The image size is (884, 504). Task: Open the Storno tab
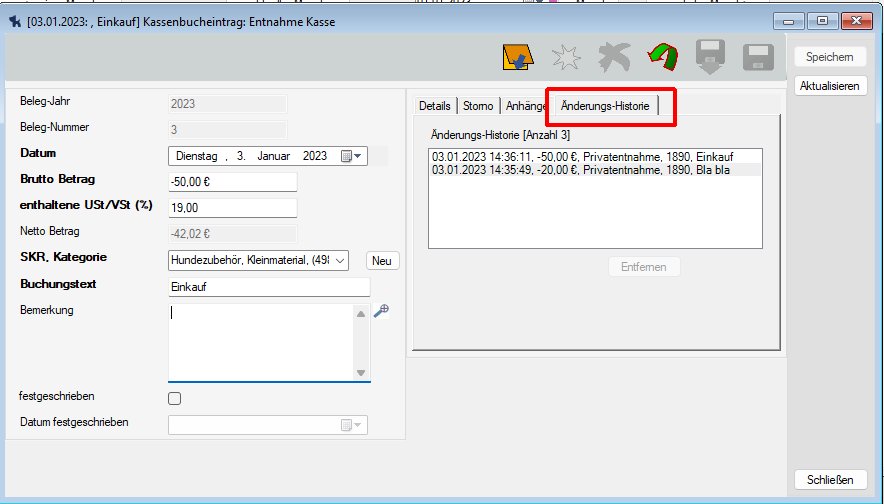(x=478, y=106)
